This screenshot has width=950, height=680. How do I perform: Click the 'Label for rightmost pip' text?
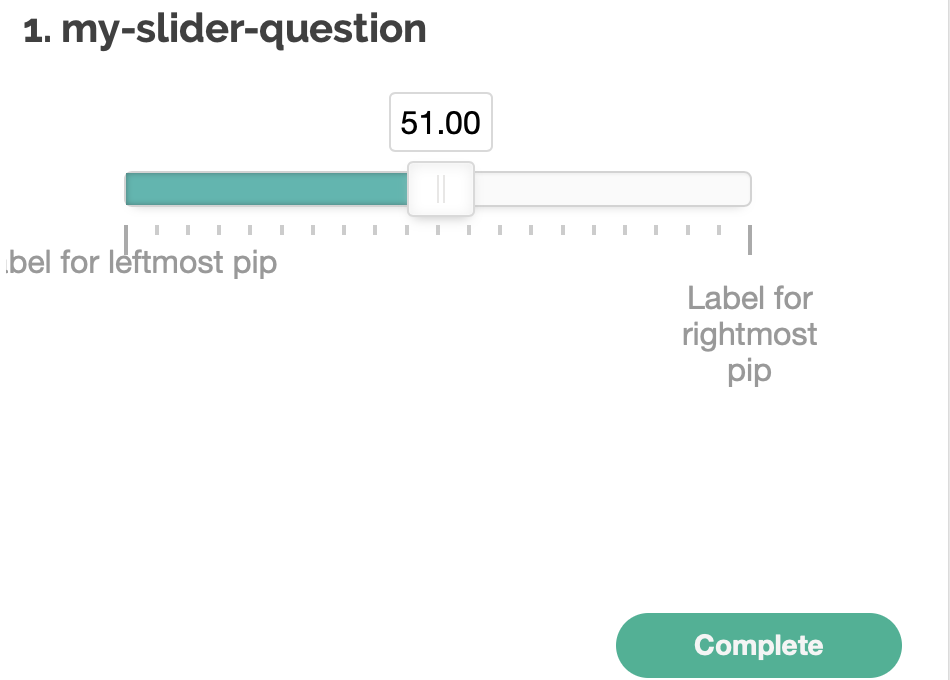749,334
